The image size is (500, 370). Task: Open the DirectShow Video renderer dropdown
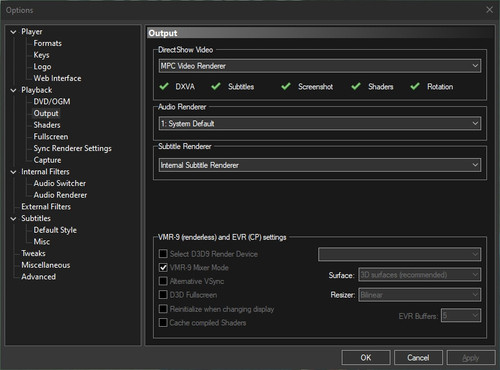pos(320,66)
